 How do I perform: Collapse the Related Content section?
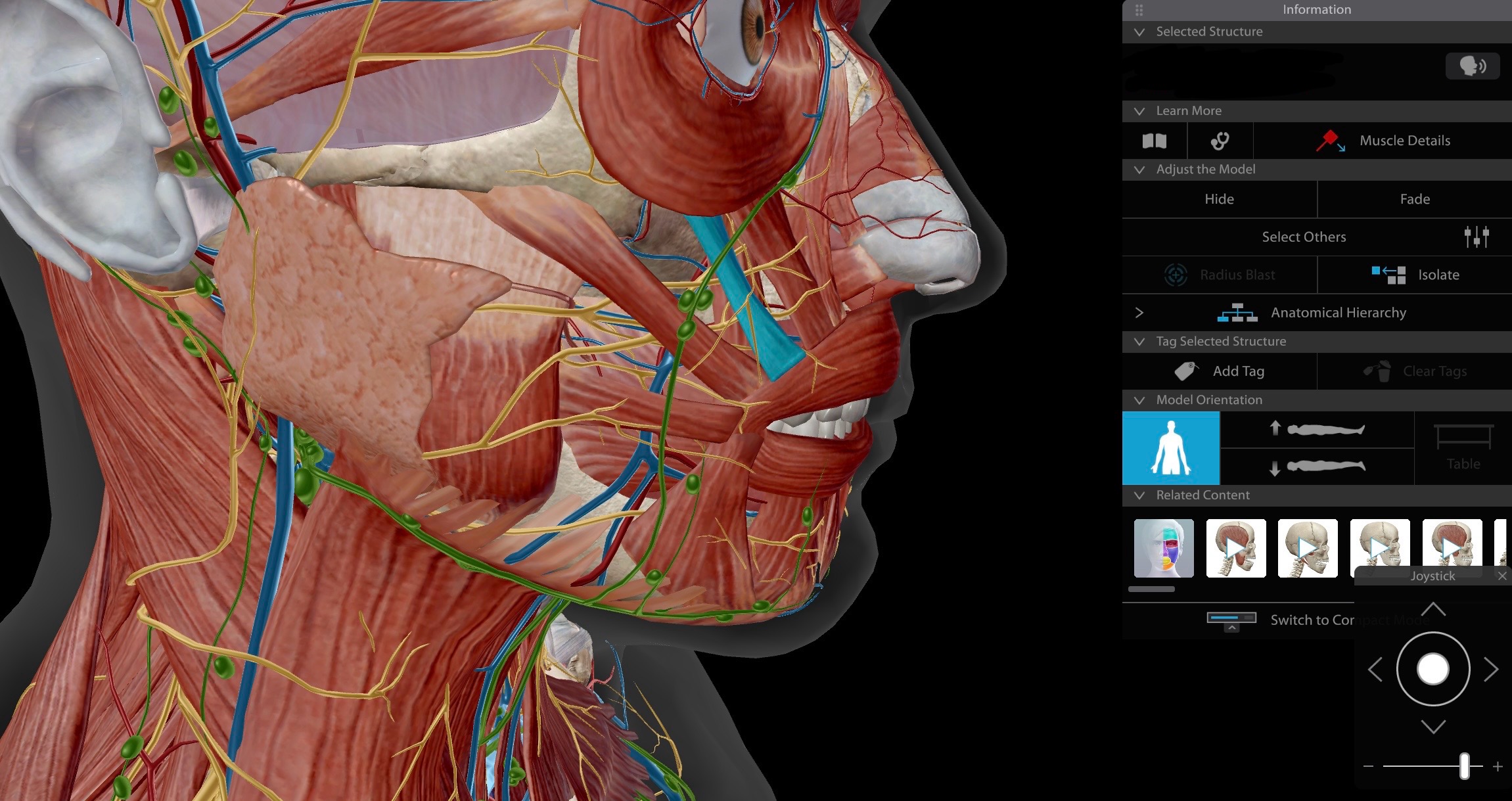pyautogui.click(x=1139, y=495)
